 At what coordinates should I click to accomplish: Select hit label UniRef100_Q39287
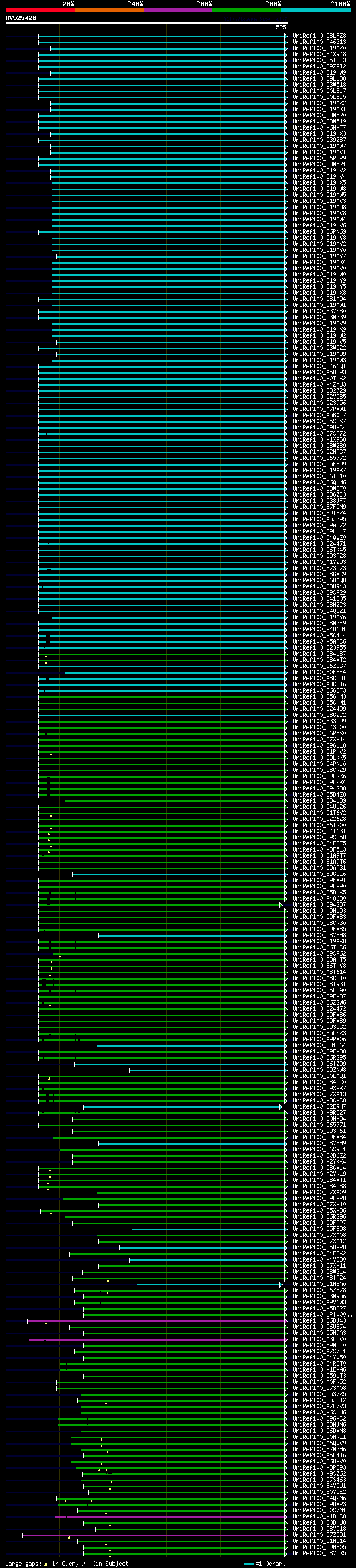tap(319, 140)
